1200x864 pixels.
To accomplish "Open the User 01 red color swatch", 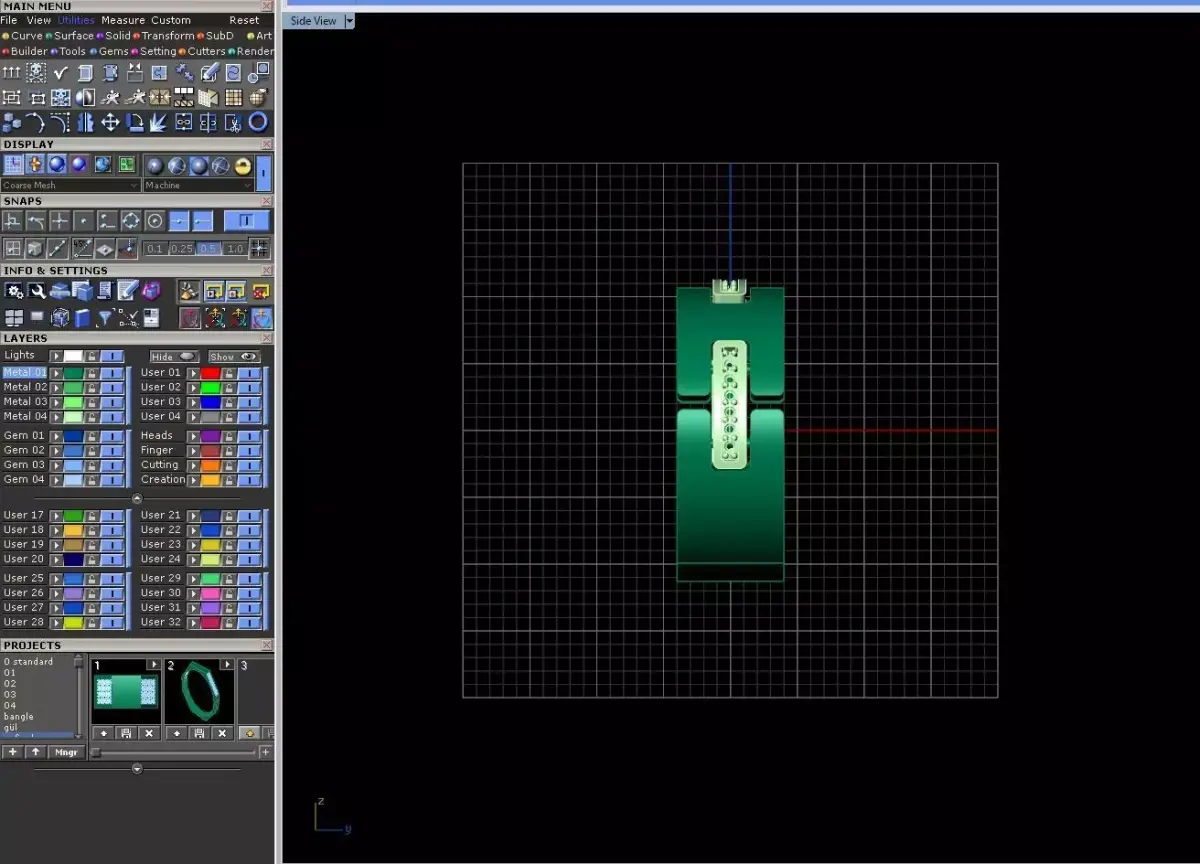I will 210,372.
